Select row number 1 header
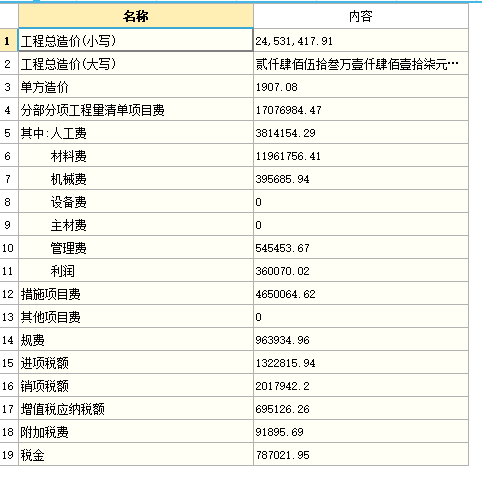The image size is (482, 478). 9,40
